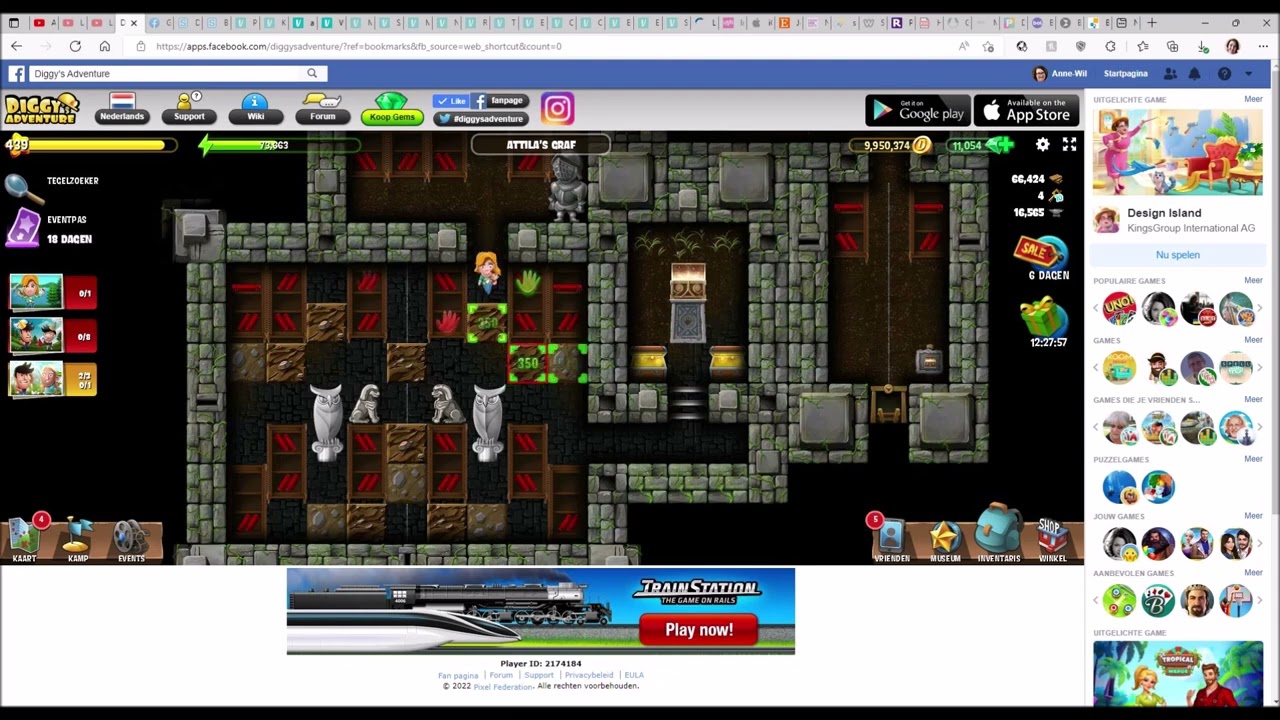Viewport: 1280px width, 720px height.
Task: Open game settings gear
Action: pyautogui.click(x=1042, y=145)
